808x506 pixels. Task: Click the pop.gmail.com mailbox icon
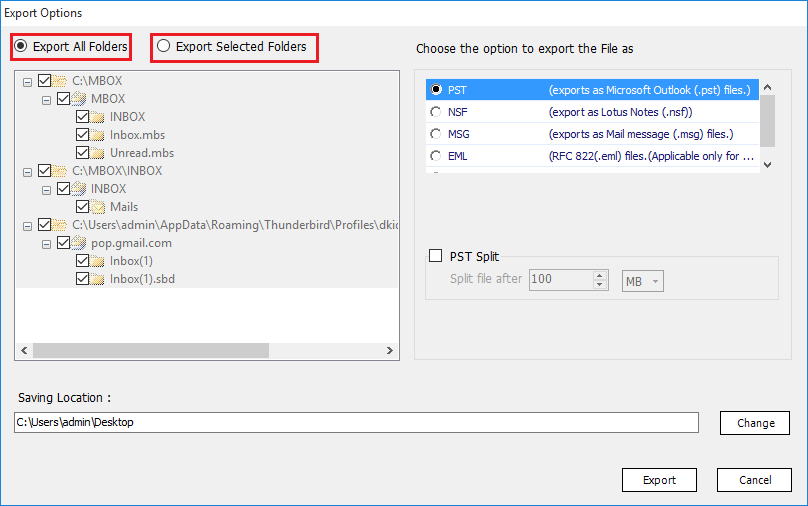point(79,243)
